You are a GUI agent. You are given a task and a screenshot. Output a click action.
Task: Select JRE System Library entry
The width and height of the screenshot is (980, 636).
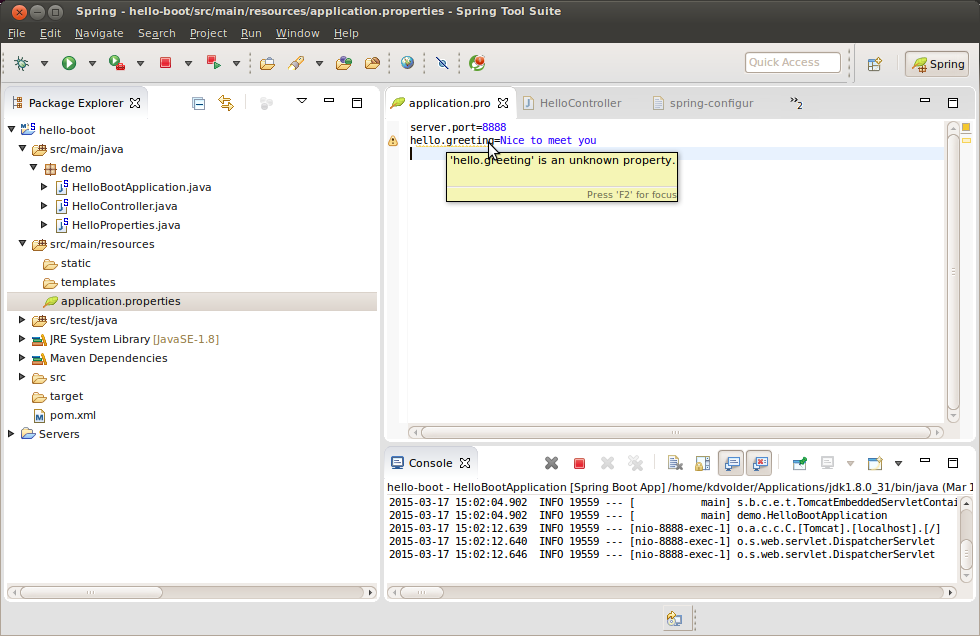134,339
